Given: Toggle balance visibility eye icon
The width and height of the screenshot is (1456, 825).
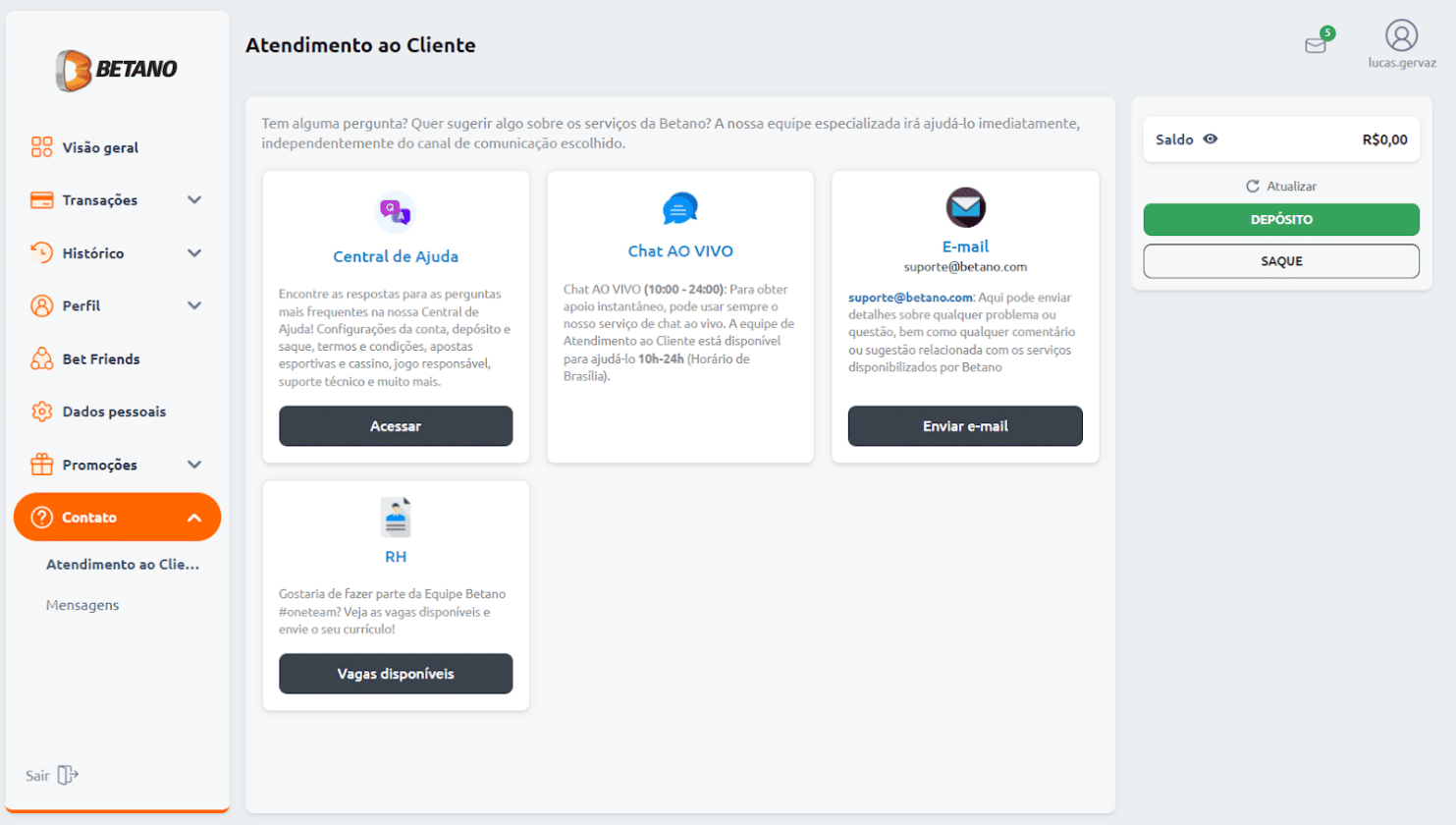Looking at the screenshot, I should click(x=1211, y=139).
